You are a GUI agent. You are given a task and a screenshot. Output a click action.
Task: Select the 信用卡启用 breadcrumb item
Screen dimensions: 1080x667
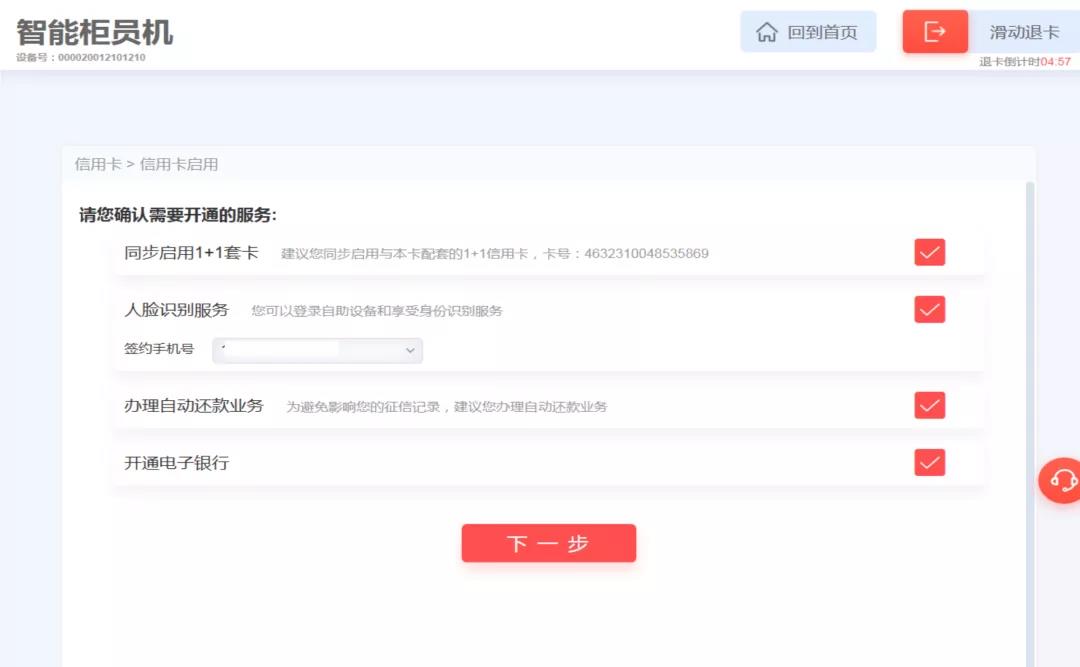(179, 164)
